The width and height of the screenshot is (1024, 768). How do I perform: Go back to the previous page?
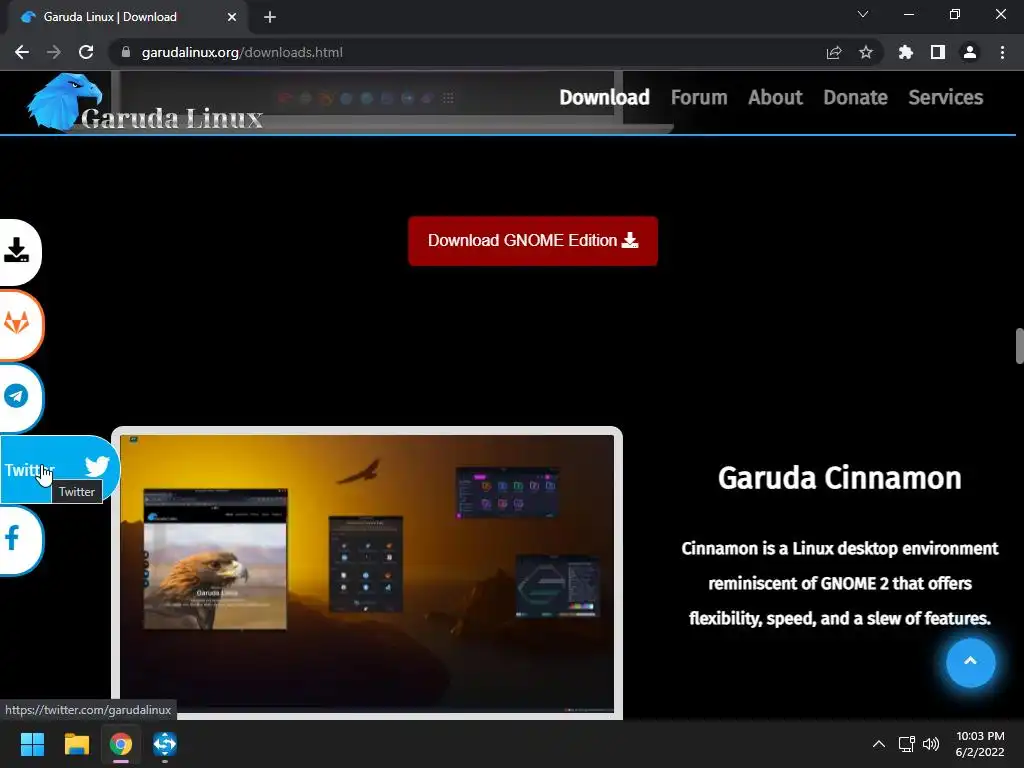click(x=22, y=52)
